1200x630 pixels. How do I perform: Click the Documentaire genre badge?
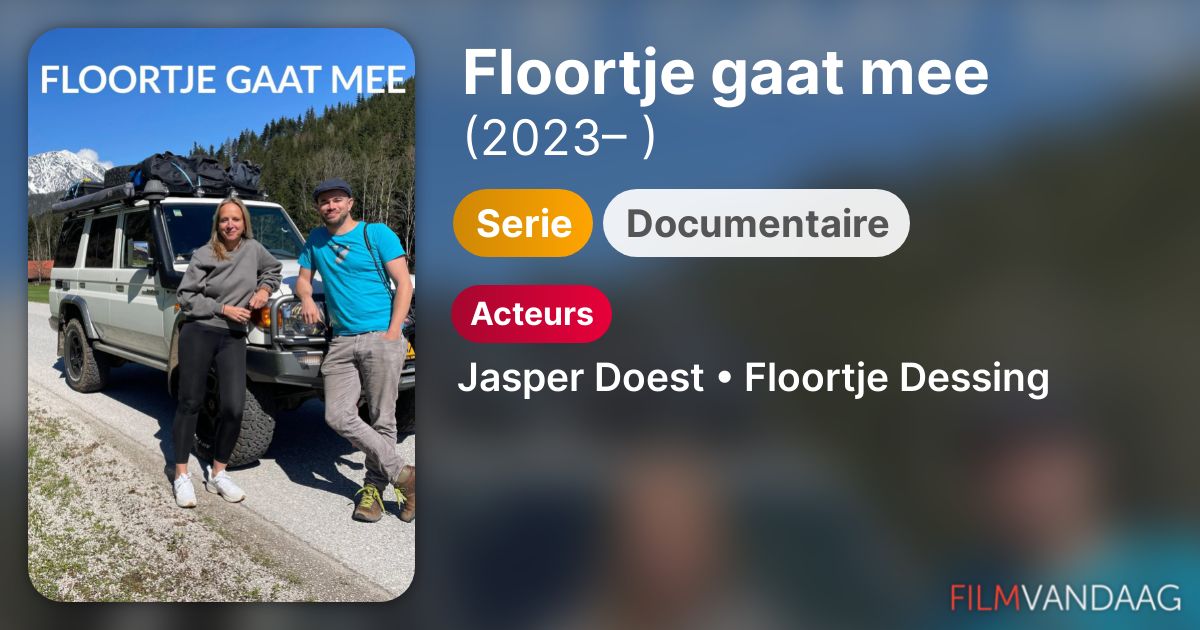tap(756, 223)
